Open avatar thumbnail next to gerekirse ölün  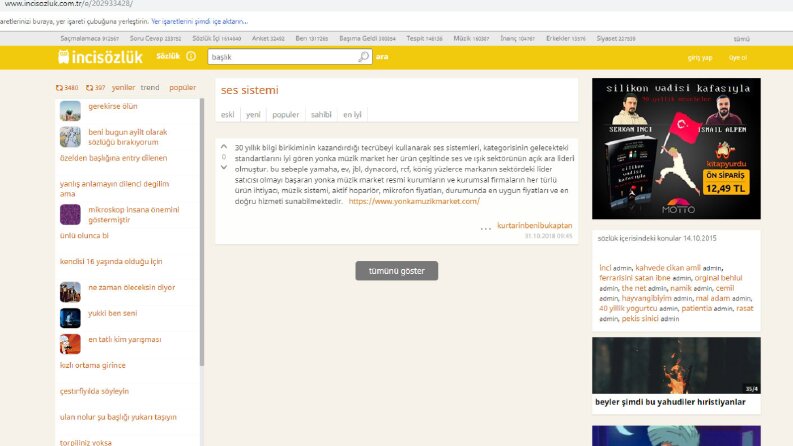[70, 111]
